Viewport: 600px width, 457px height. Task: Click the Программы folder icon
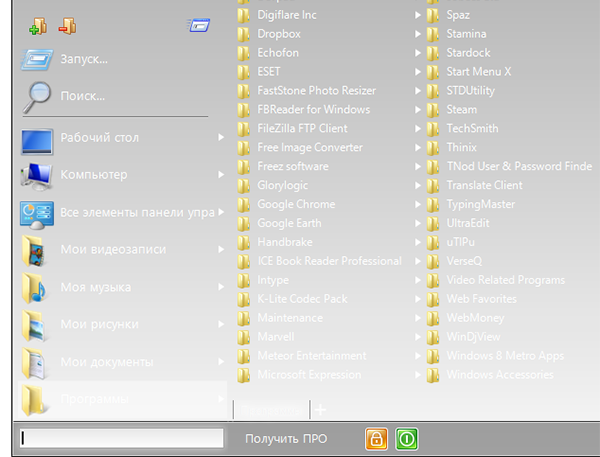[34, 400]
